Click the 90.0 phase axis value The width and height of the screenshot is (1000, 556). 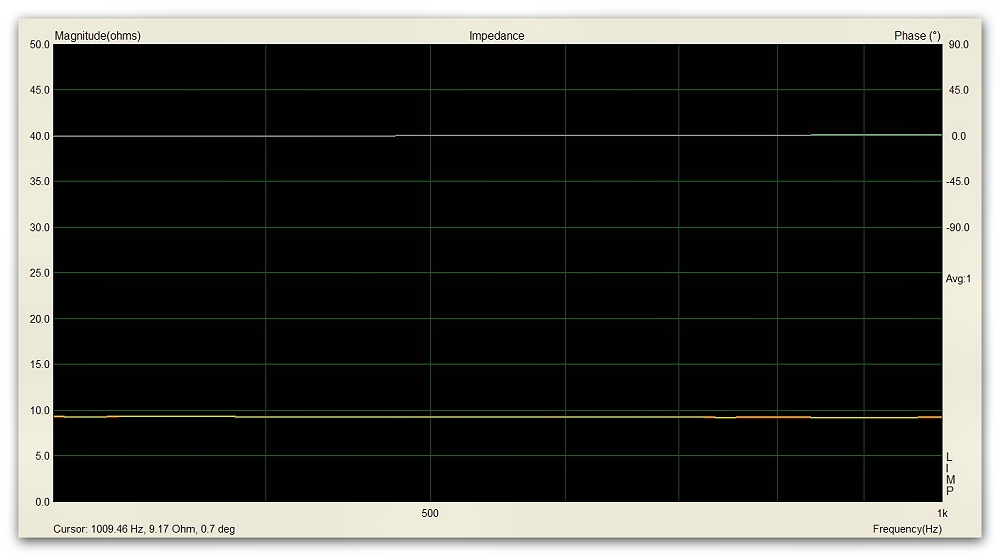(x=957, y=45)
